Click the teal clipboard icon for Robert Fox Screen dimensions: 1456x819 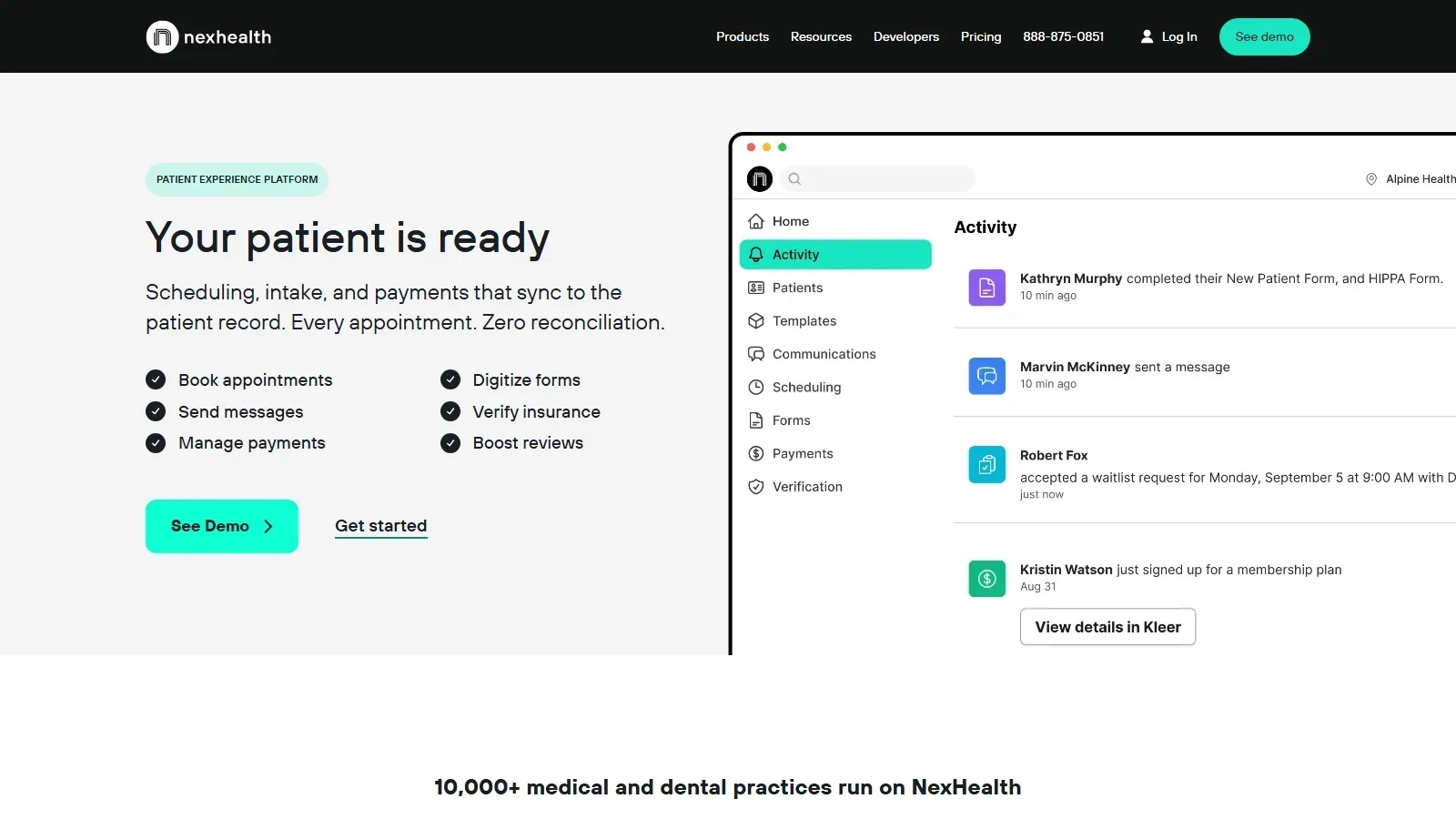(x=987, y=465)
